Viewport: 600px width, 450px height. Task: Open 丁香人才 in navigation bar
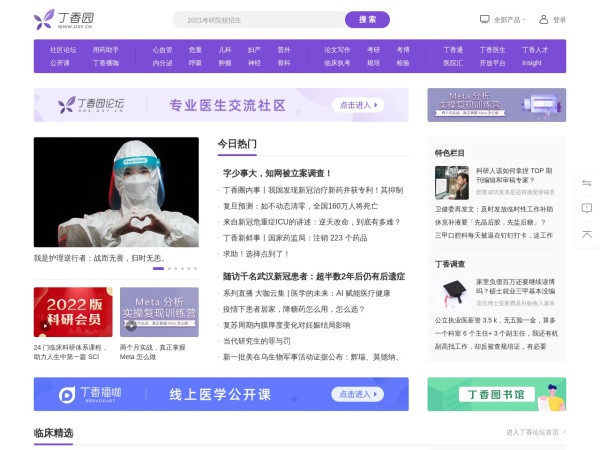coord(535,50)
